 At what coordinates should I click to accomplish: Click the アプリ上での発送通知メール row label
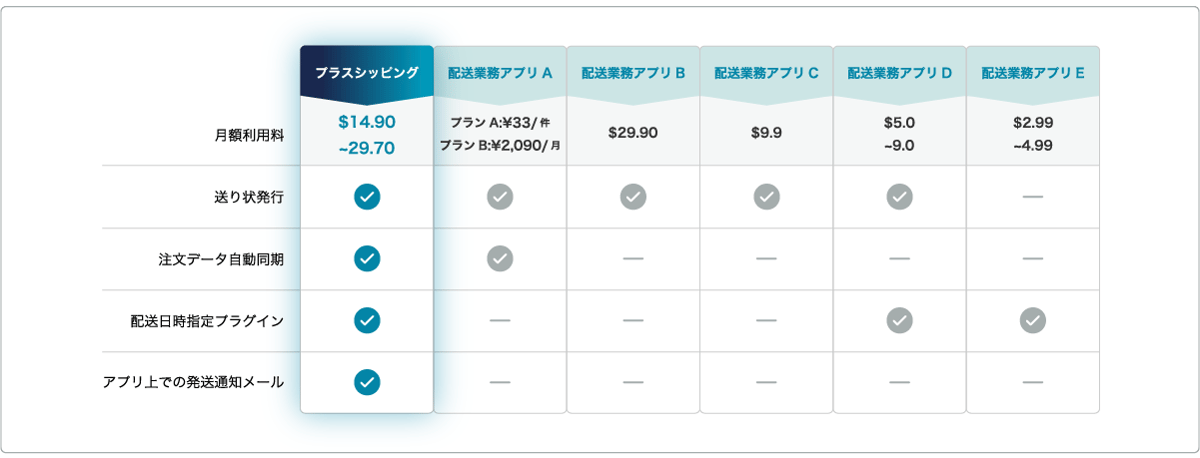click(x=194, y=382)
